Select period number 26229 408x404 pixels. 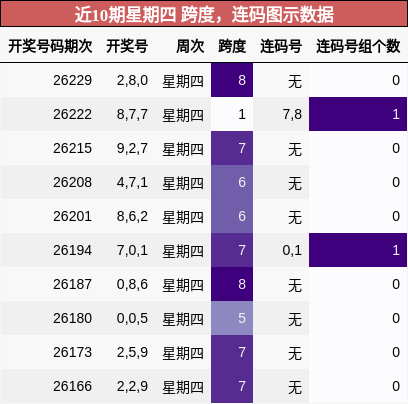click(72, 80)
